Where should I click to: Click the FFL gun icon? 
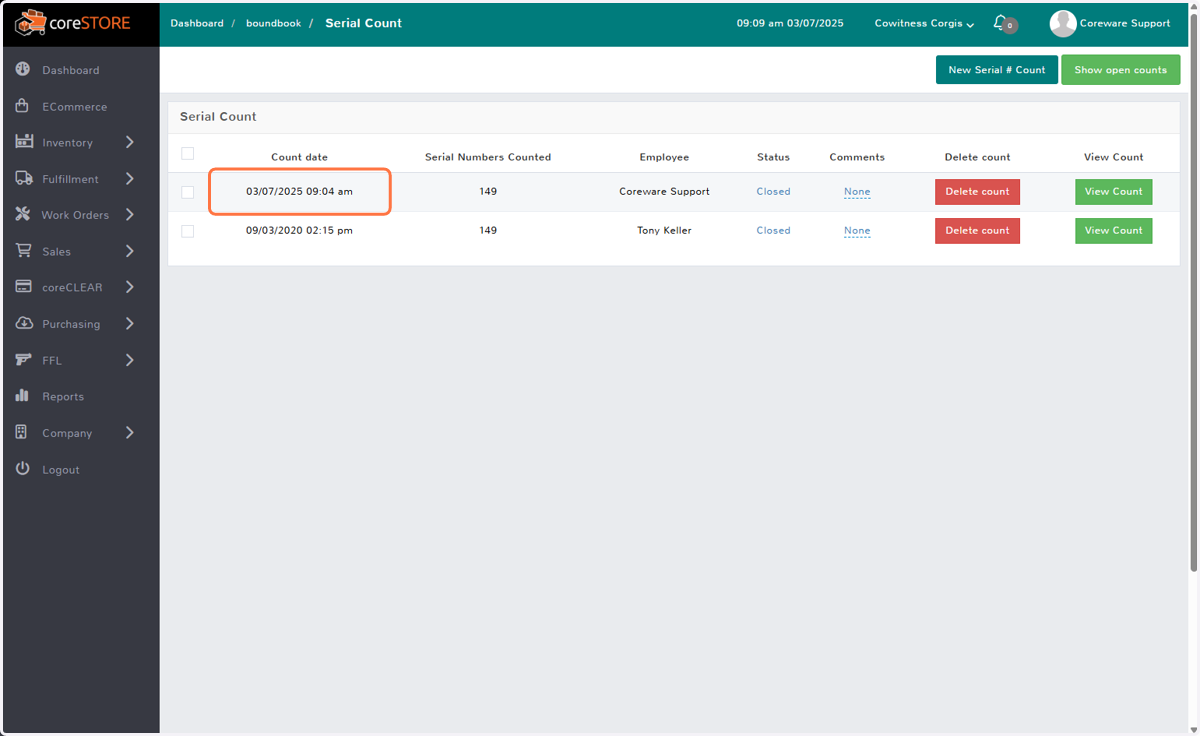click(24, 360)
